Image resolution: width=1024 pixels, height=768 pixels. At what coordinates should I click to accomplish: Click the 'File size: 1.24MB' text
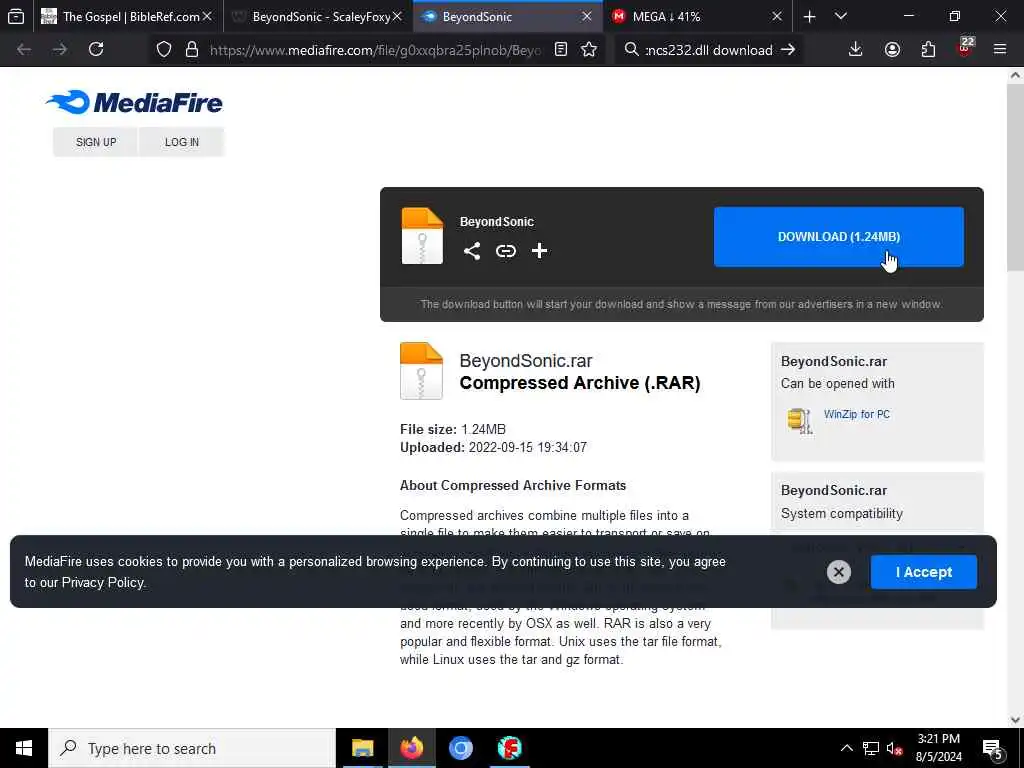coord(453,429)
